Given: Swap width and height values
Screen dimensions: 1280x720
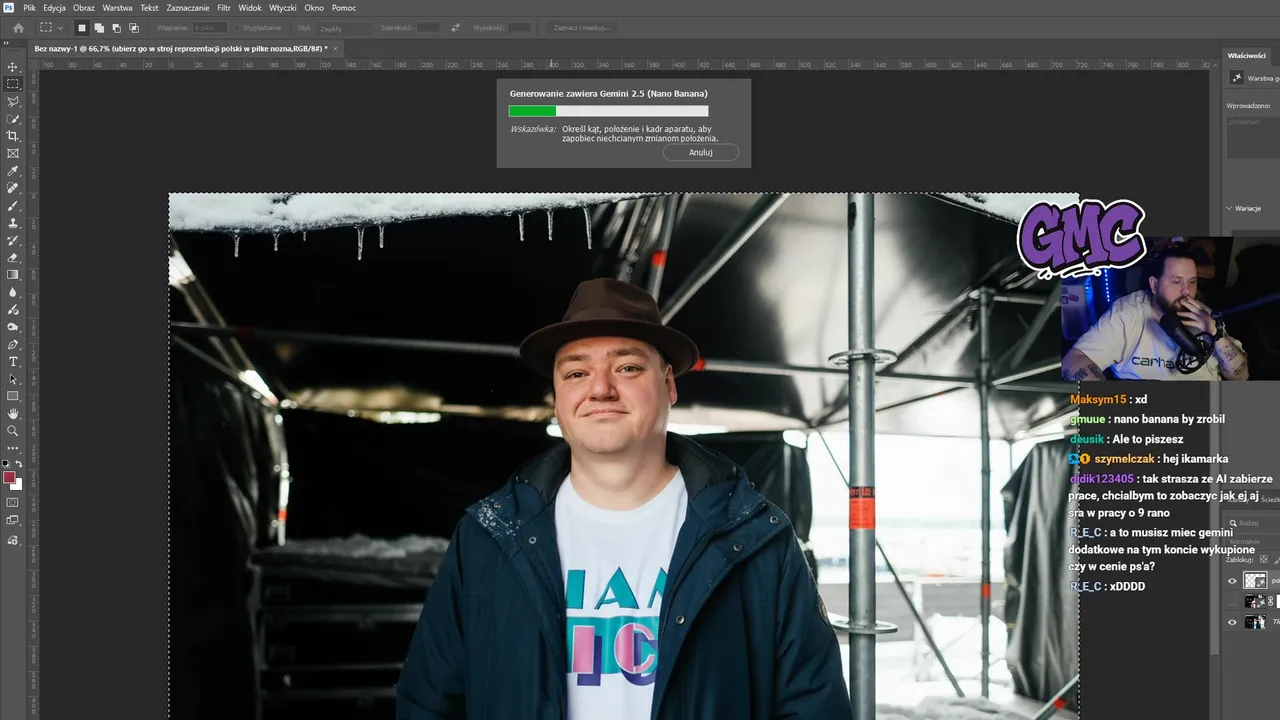Looking at the screenshot, I should pos(455,28).
